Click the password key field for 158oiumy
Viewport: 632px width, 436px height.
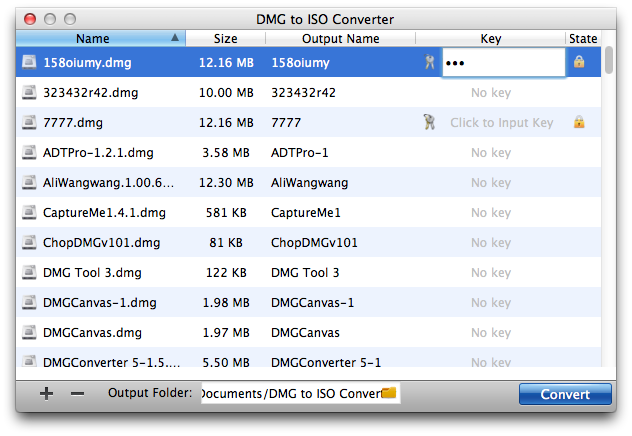point(504,63)
